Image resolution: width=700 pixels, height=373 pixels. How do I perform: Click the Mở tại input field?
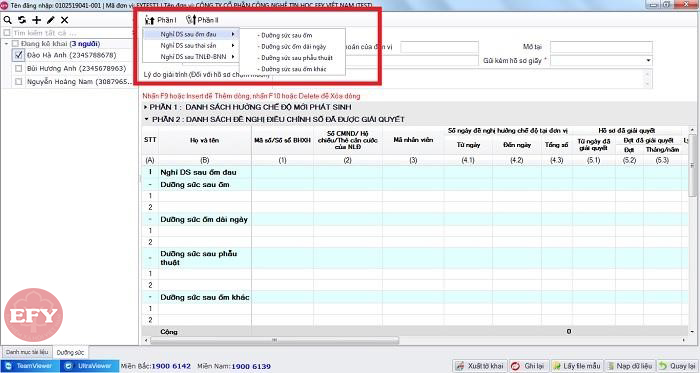click(x=601, y=47)
